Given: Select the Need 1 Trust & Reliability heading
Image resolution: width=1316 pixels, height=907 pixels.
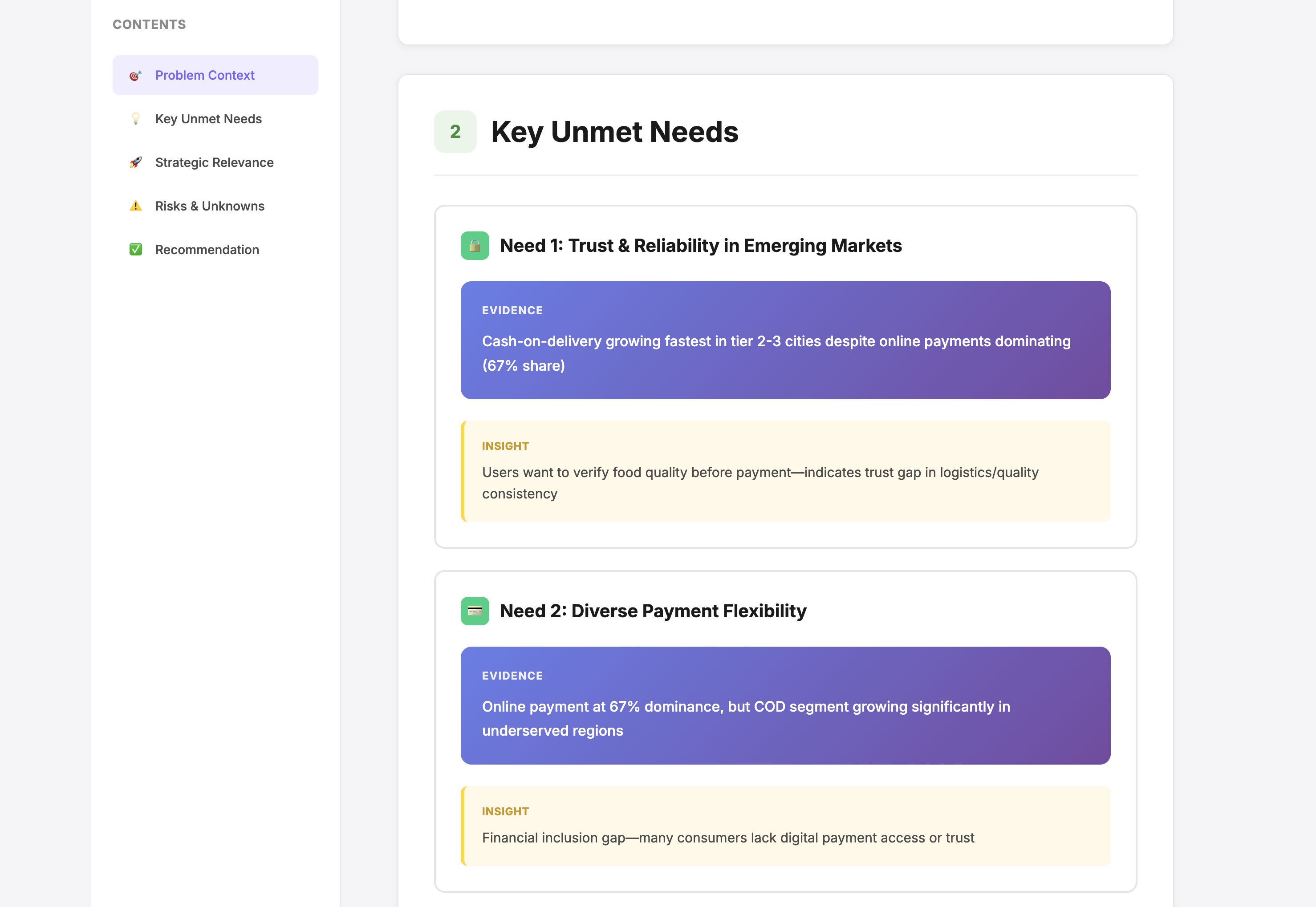Looking at the screenshot, I should (700, 246).
